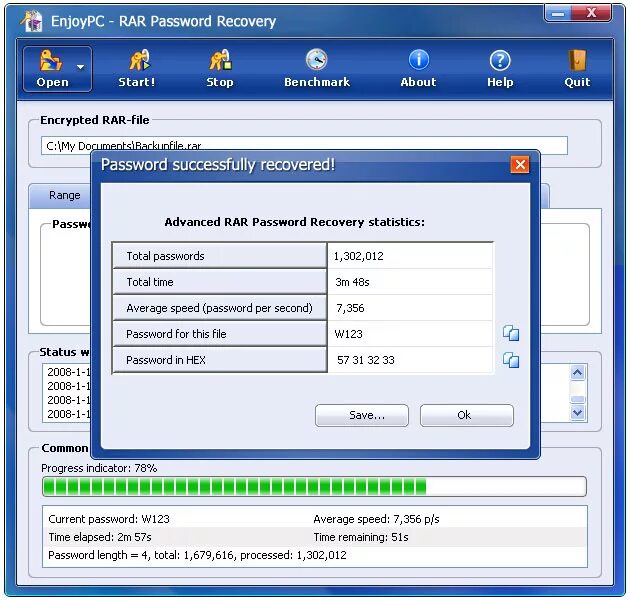The height and width of the screenshot is (600, 630).
Task: Click the Password for this file label
Action: pos(220,334)
